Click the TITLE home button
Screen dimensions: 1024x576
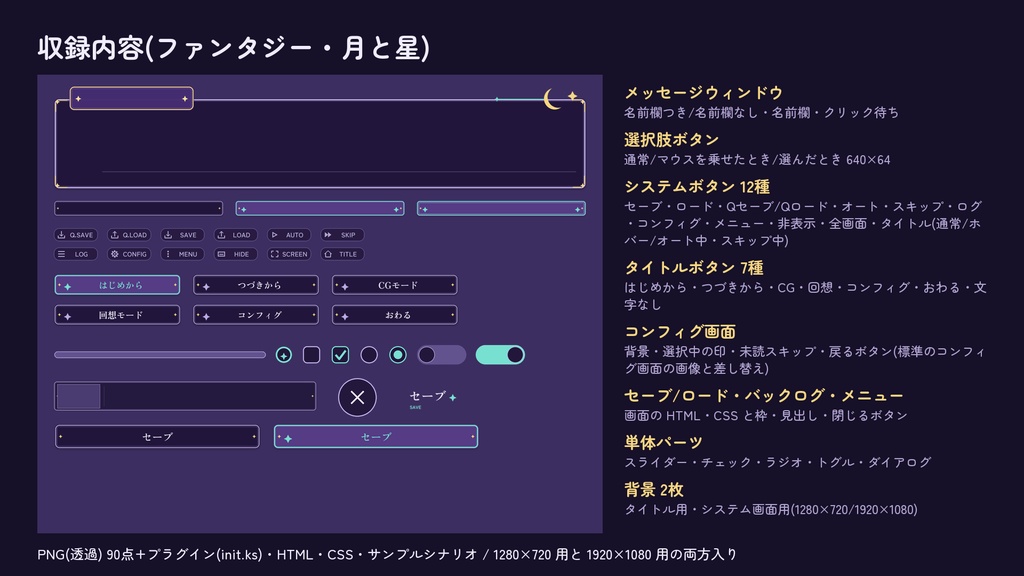[342, 254]
